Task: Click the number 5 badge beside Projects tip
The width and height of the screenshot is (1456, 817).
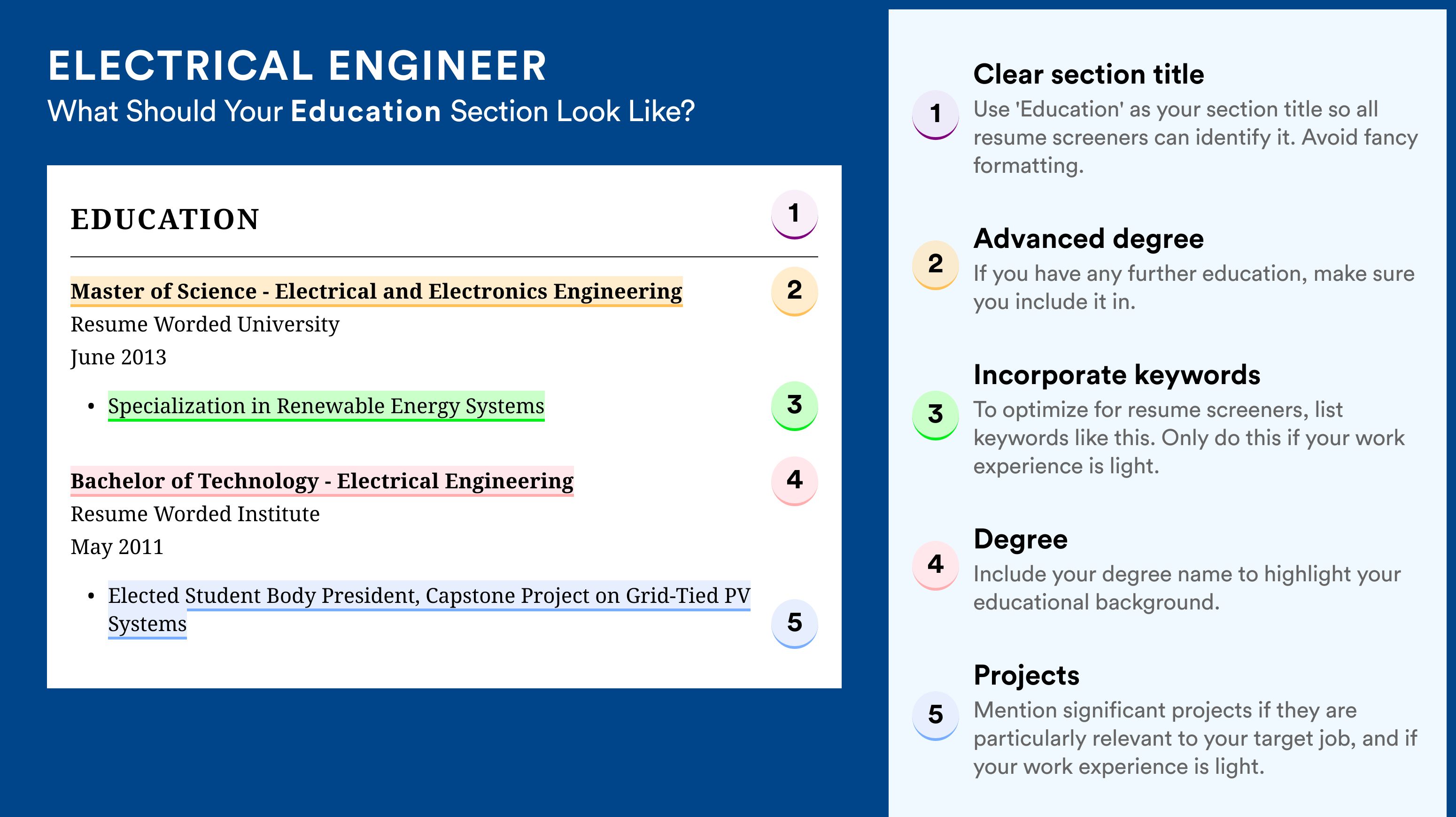Action: [936, 716]
